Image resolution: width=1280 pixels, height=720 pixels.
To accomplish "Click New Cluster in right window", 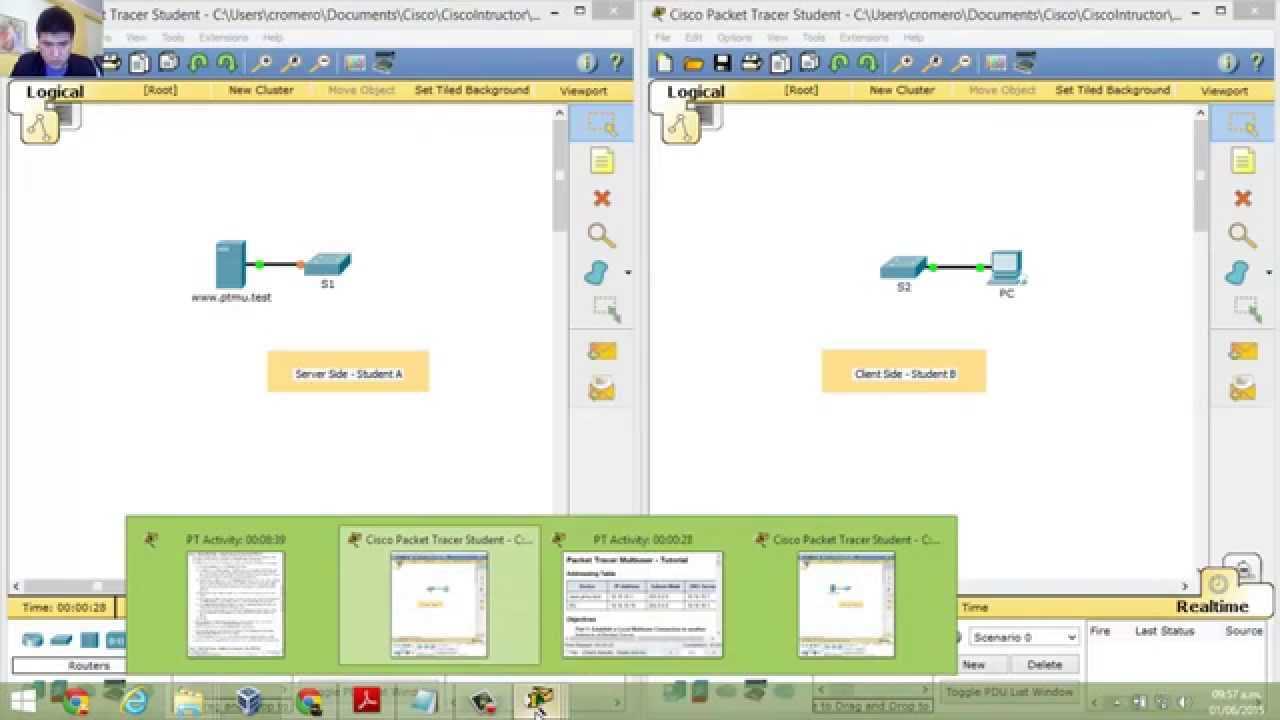I will tap(902, 90).
